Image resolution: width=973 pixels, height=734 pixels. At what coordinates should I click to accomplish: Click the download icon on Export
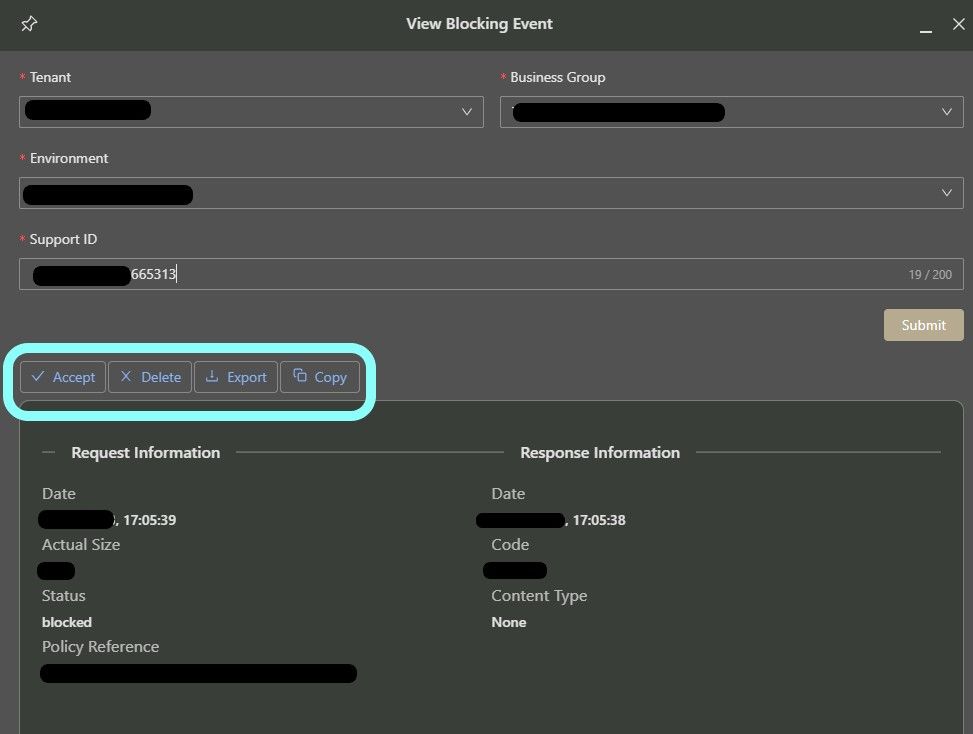tap(211, 377)
